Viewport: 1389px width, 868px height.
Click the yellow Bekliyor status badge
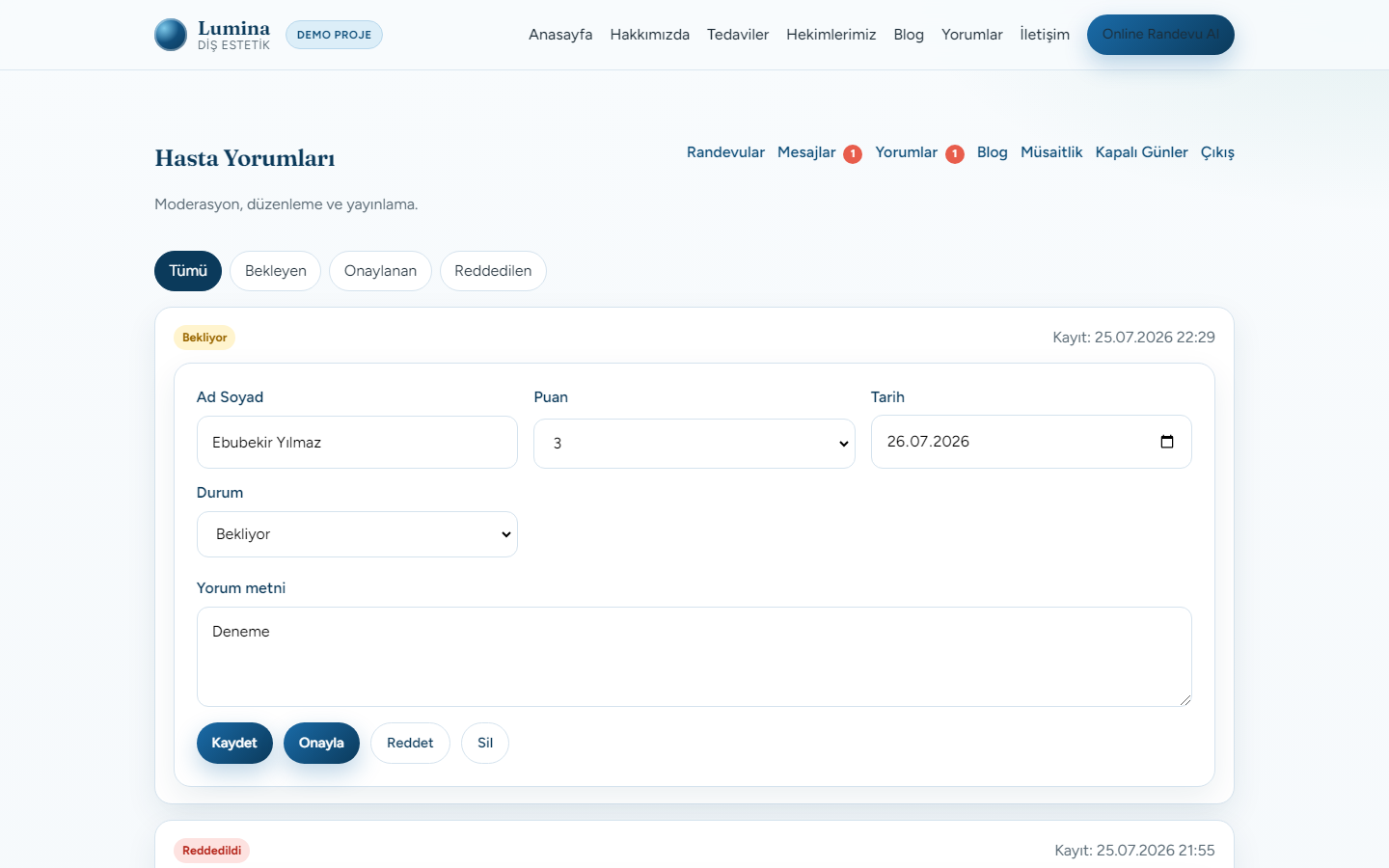tap(204, 338)
